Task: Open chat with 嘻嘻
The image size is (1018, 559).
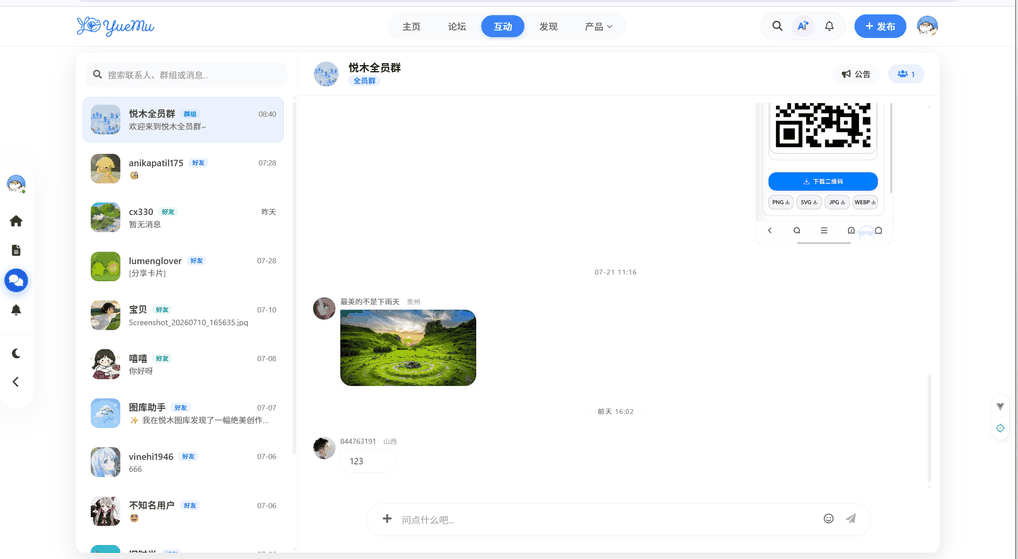Action: tap(183, 364)
